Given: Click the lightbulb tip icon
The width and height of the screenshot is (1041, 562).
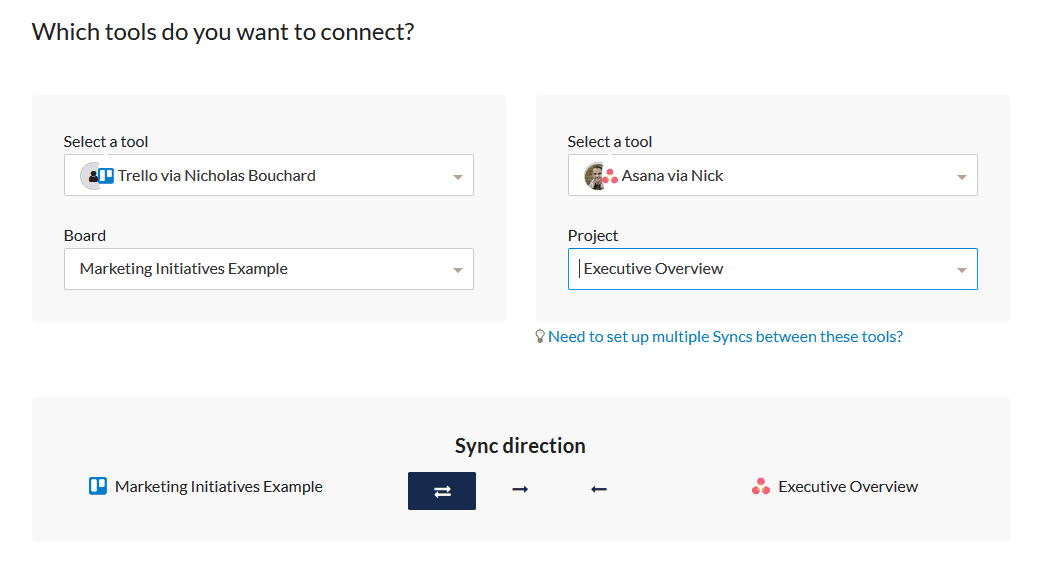Looking at the screenshot, I should tap(540, 336).
